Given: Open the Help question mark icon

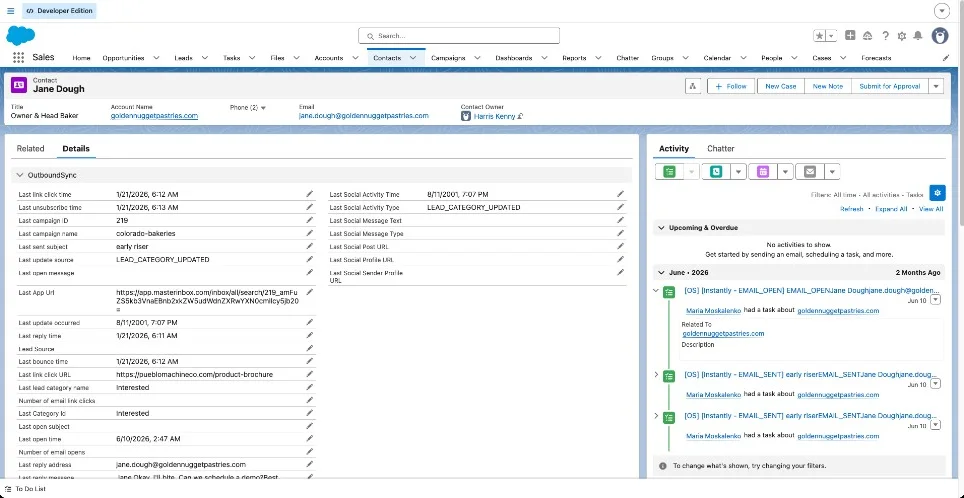Looking at the screenshot, I should 885,36.
